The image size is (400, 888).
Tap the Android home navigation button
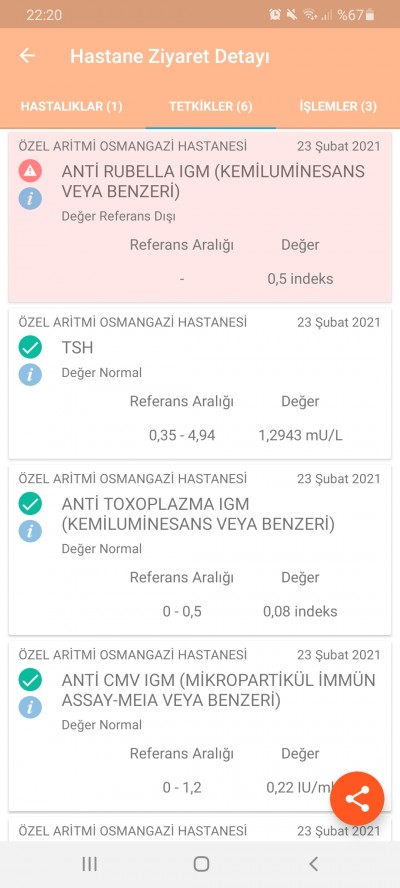pyautogui.click(x=201, y=864)
